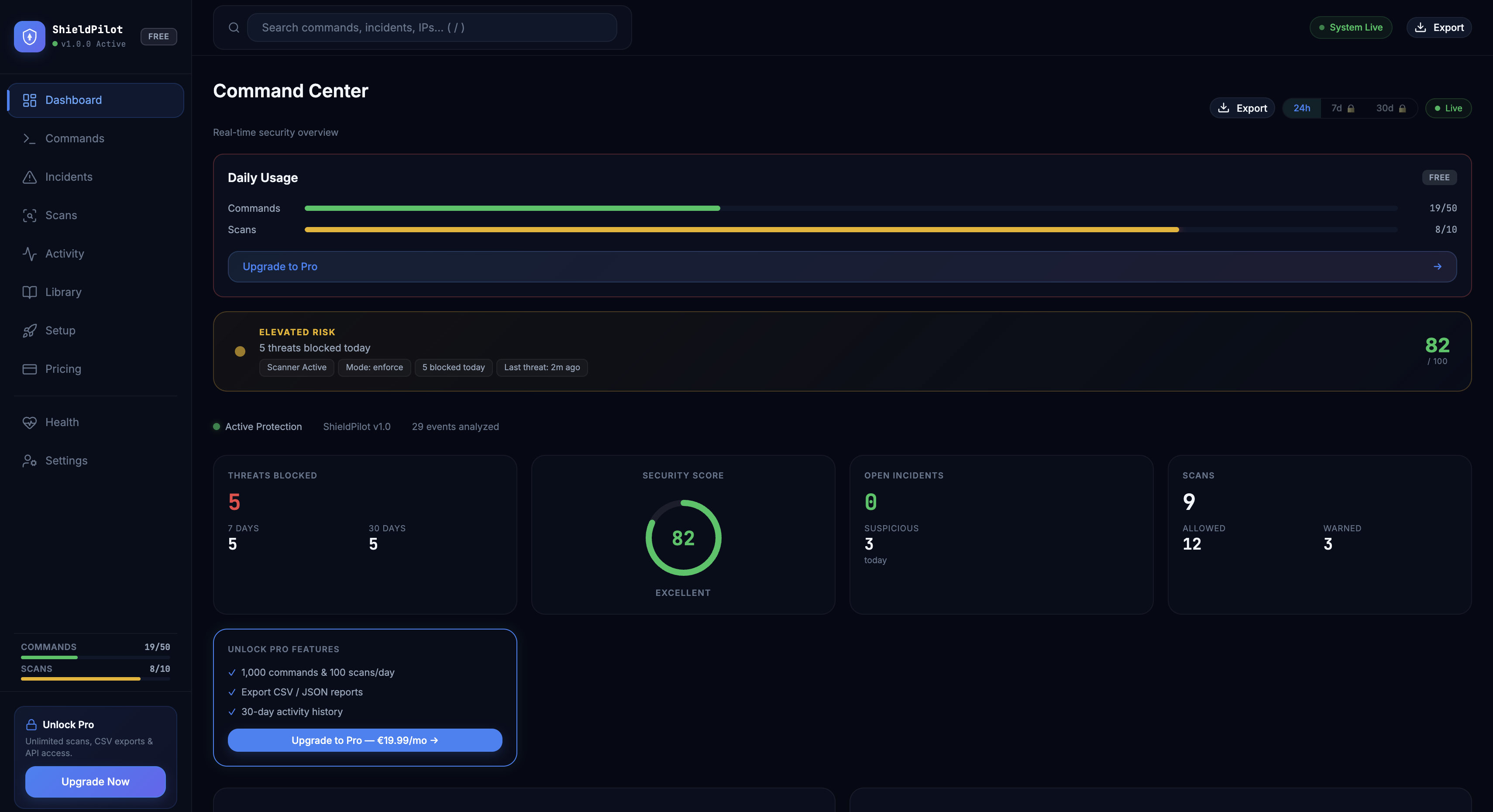
Task: Open Settings via the user gear icon
Action: point(29,461)
